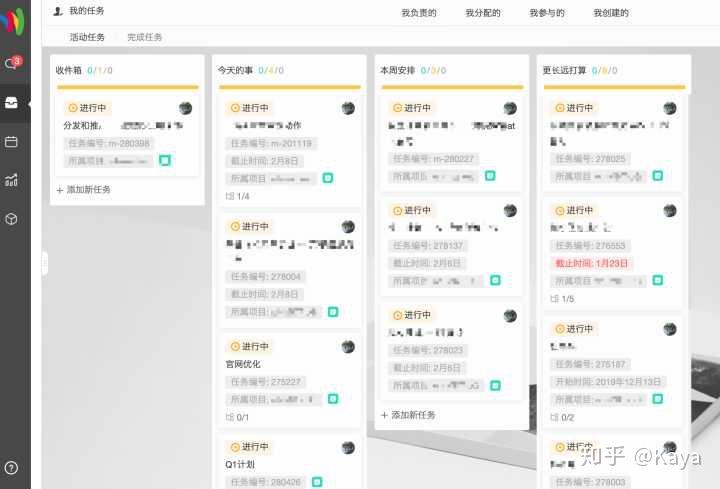The image size is (720, 489).
Task: Click avatar on task m-280398 card
Action: pos(186,108)
